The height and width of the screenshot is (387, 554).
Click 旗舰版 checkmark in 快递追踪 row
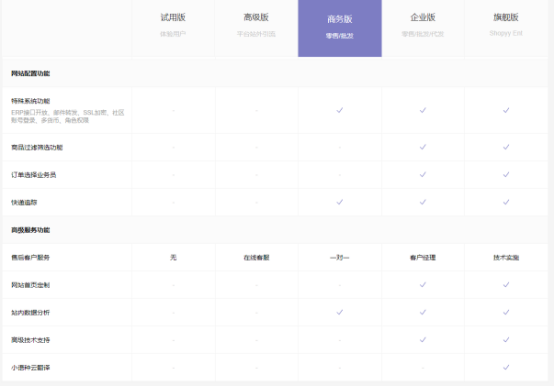click(x=506, y=202)
